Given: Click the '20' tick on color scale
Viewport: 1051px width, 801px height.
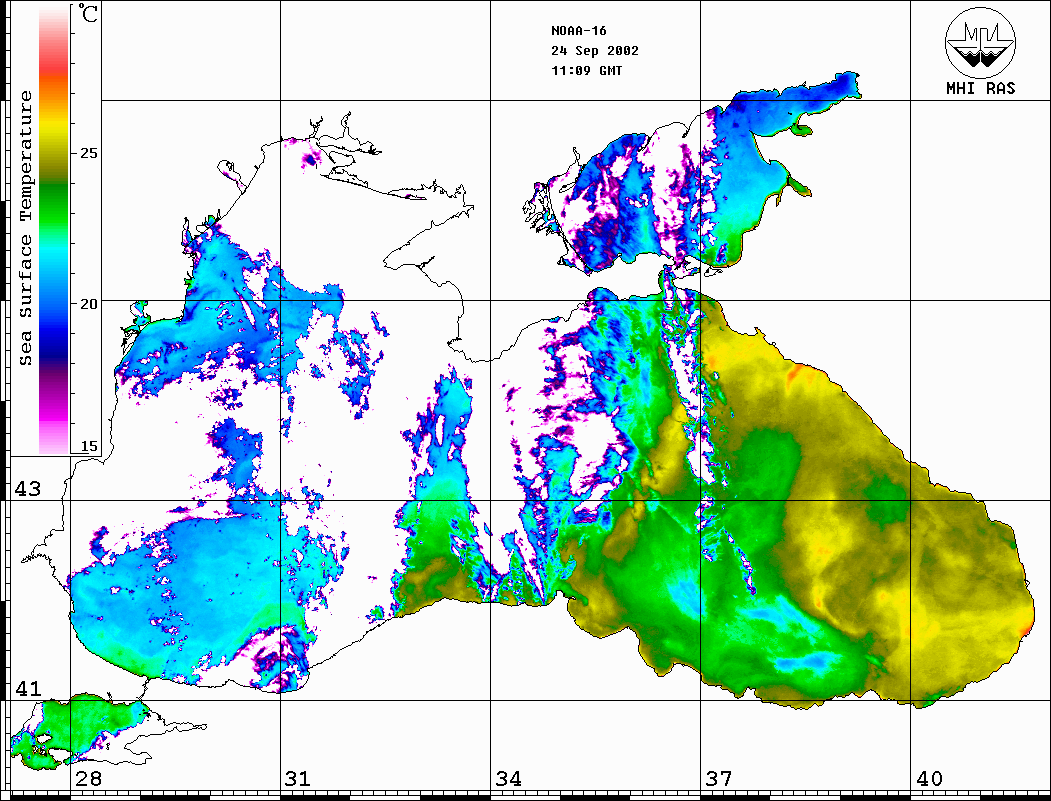Looking at the screenshot, I should click(88, 304).
